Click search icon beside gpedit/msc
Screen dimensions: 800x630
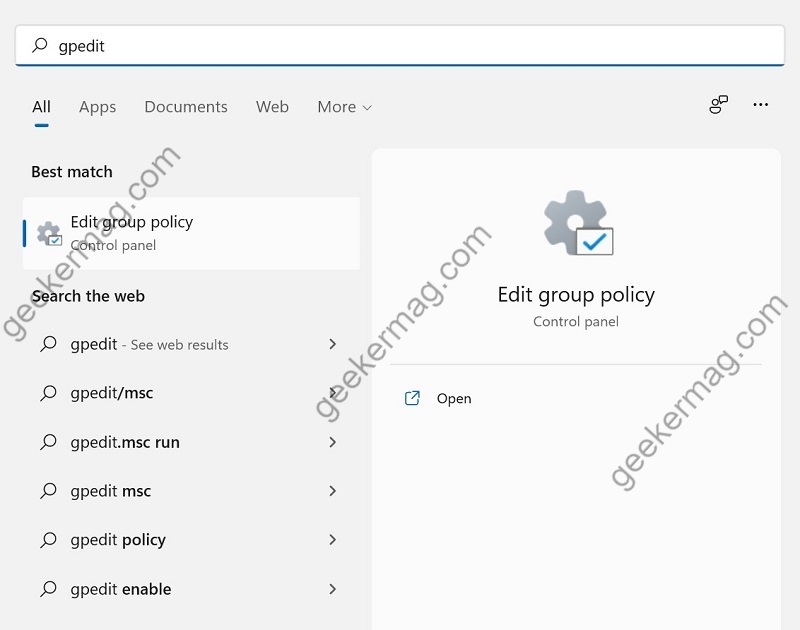coord(48,393)
